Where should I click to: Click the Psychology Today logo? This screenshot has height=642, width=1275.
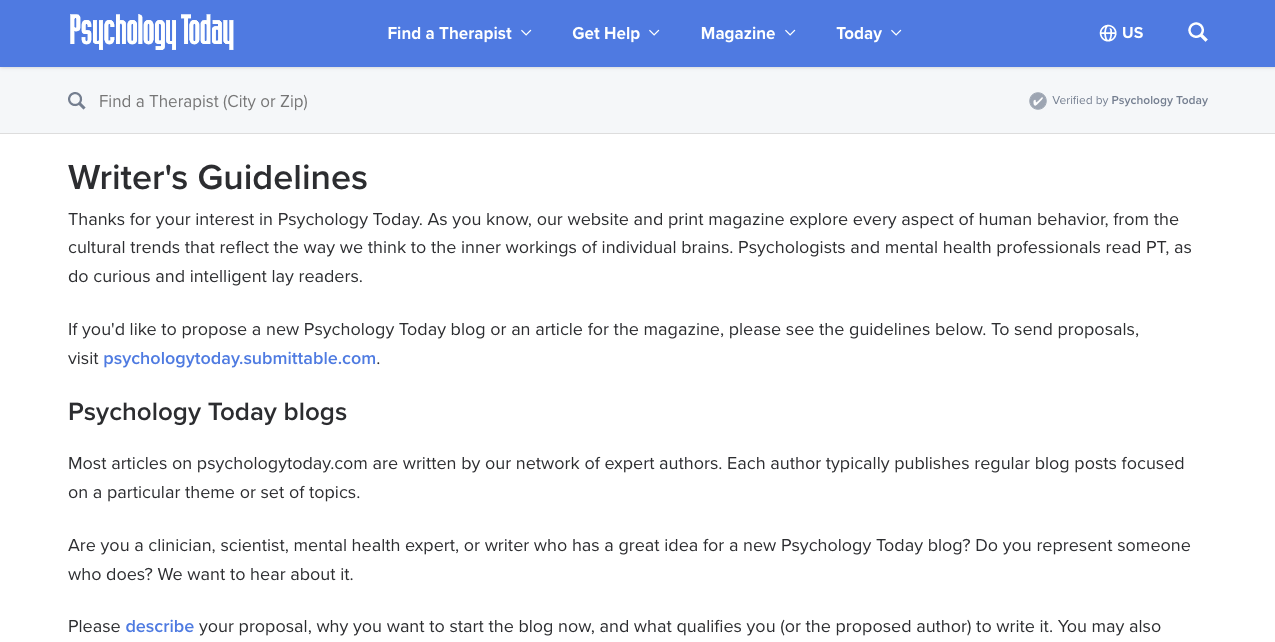(x=151, y=32)
